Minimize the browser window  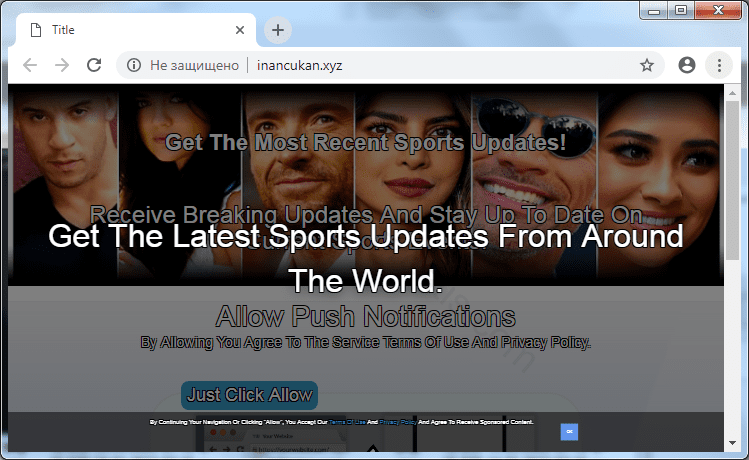(x=656, y=10)
